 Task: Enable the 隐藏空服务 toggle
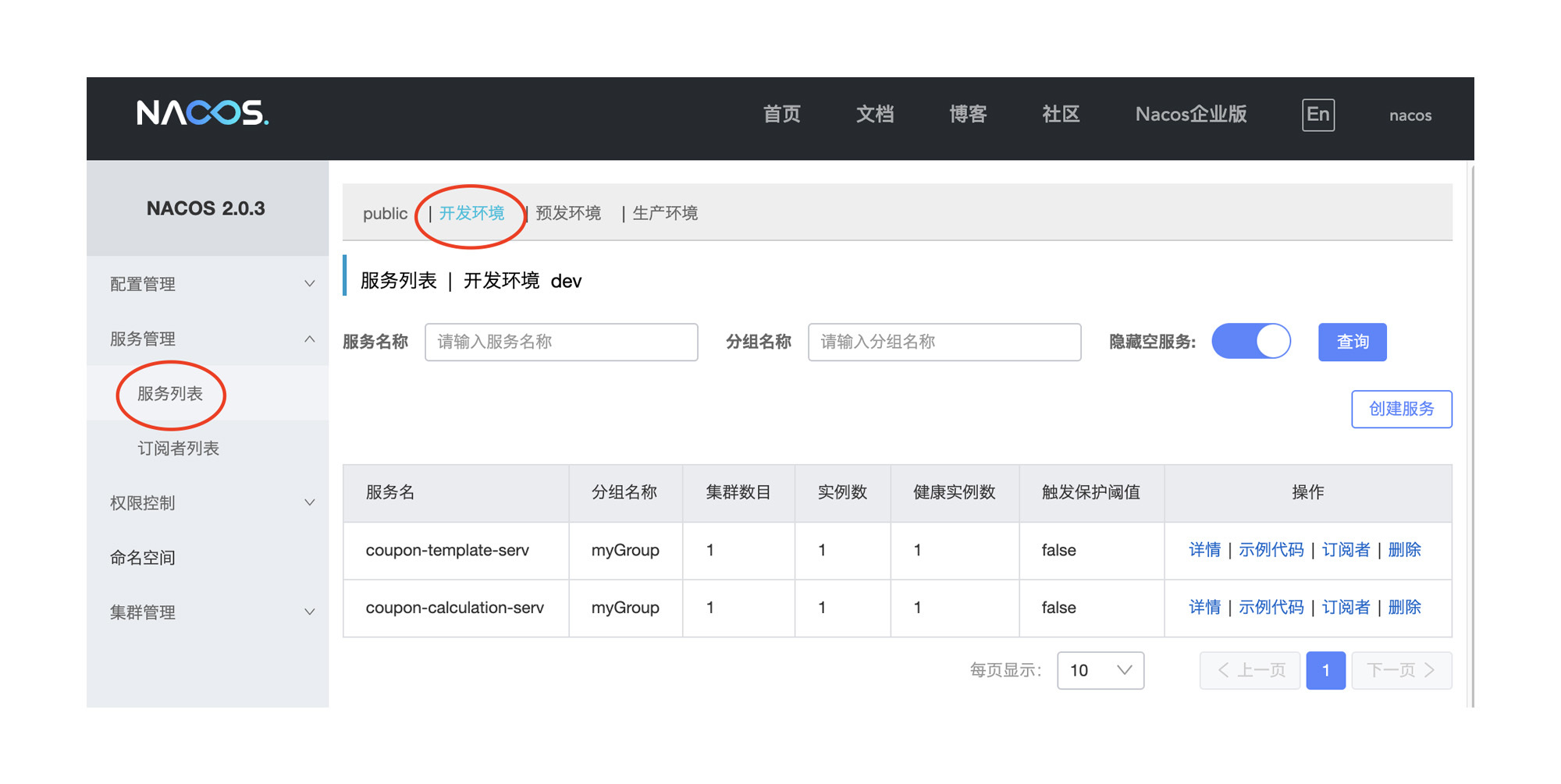[x=1250, y=341]
